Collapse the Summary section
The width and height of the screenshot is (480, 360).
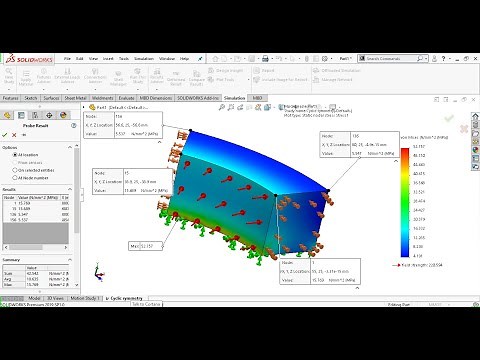coord(70,260)
